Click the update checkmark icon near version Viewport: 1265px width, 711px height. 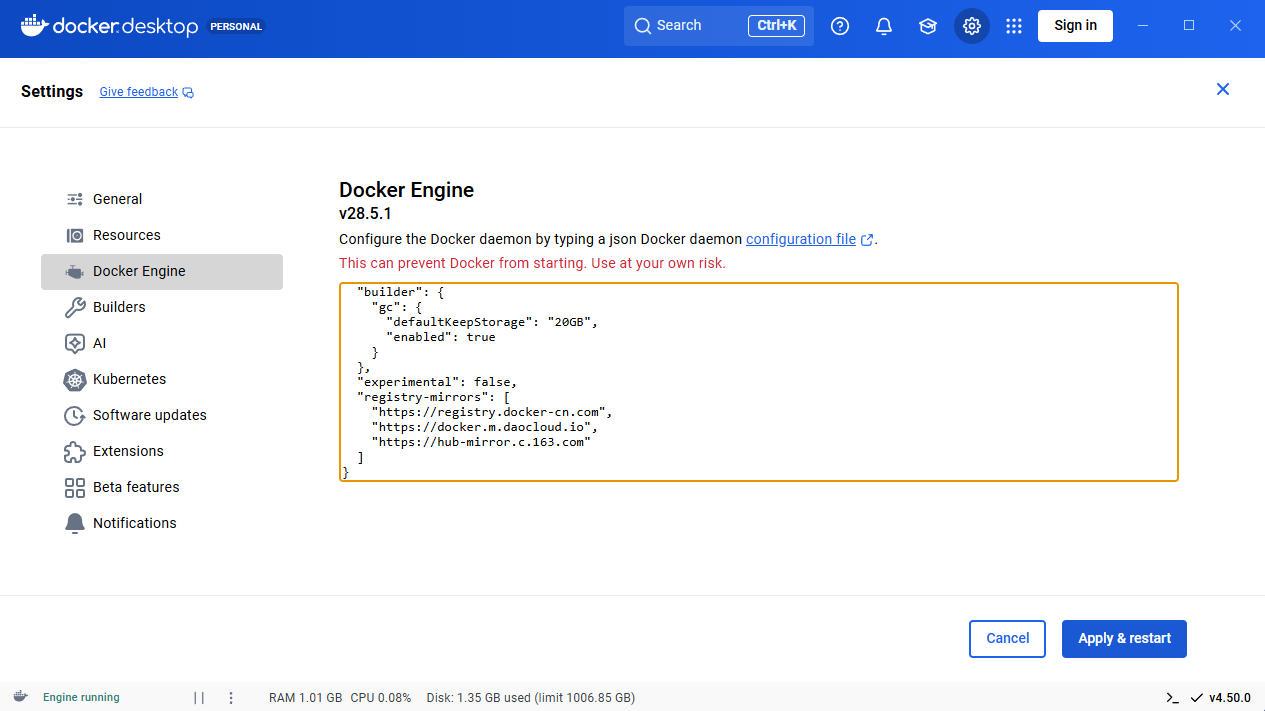[1197, 698]
